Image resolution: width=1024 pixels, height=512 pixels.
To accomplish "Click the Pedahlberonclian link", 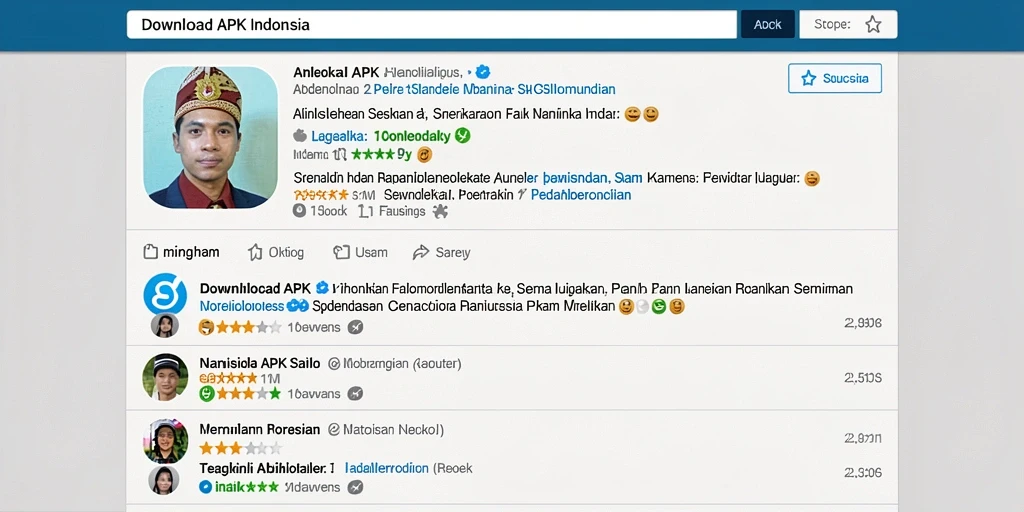I will click(581, 195).
